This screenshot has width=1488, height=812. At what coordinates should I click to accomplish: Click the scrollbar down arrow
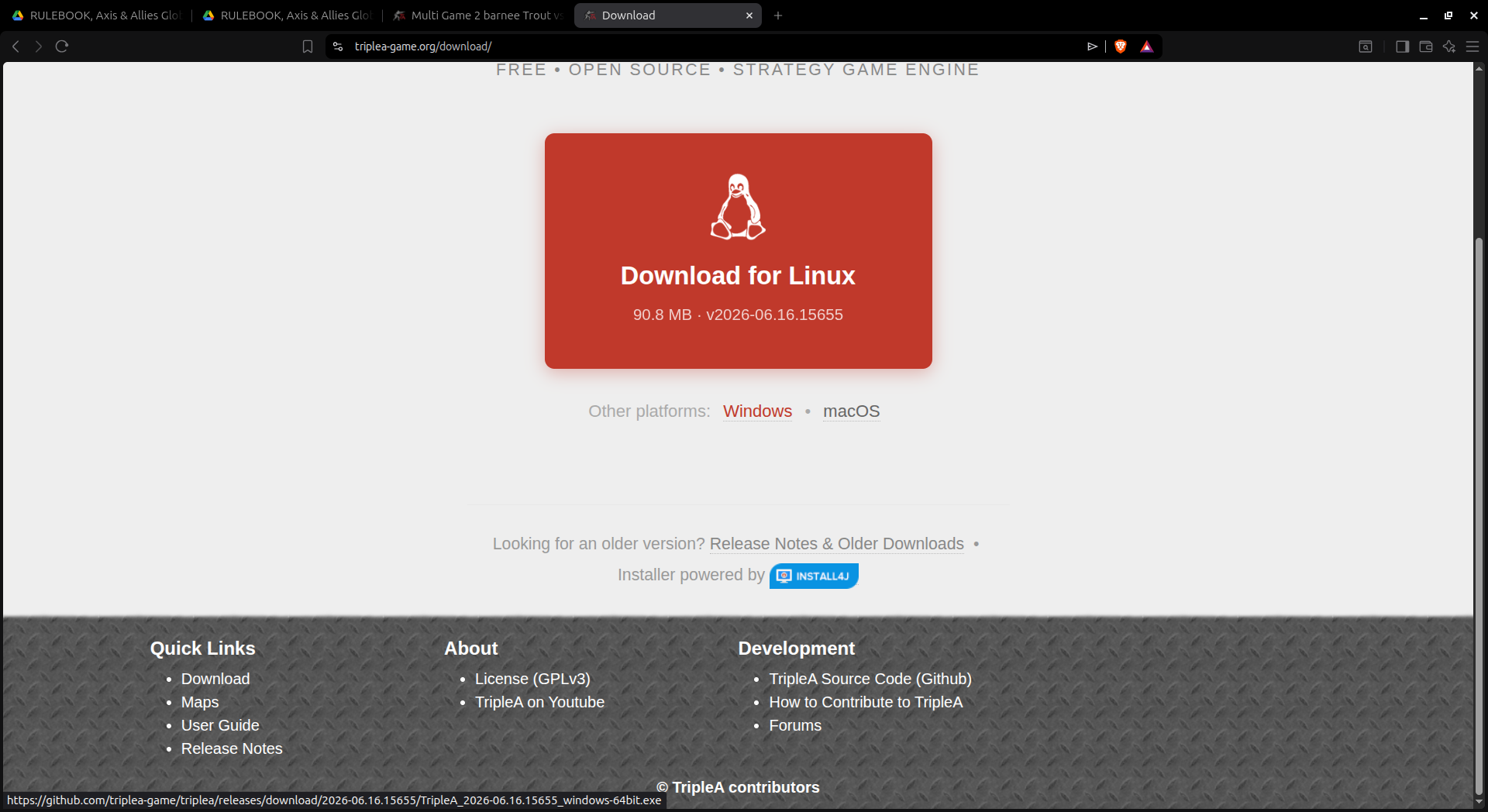pyautogui.click(x=1479, y=802)
